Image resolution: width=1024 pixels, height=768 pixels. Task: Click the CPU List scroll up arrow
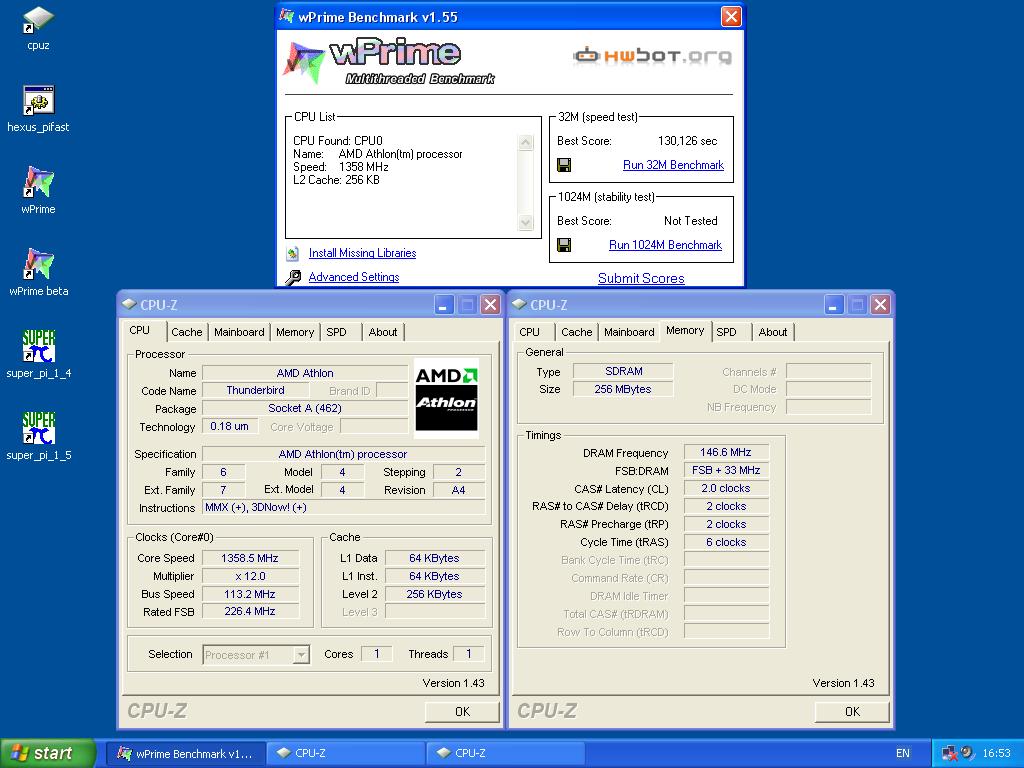[526, 142]
